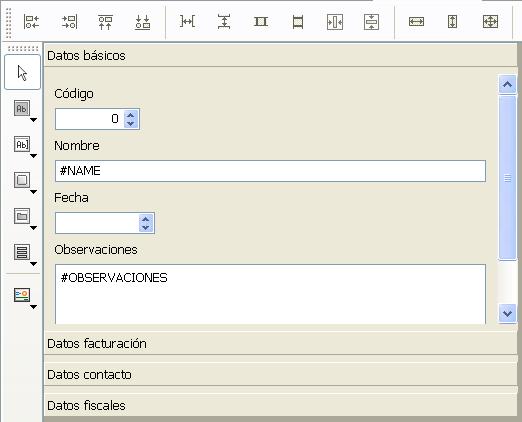Click the center vertically icon

coord(371,22)
